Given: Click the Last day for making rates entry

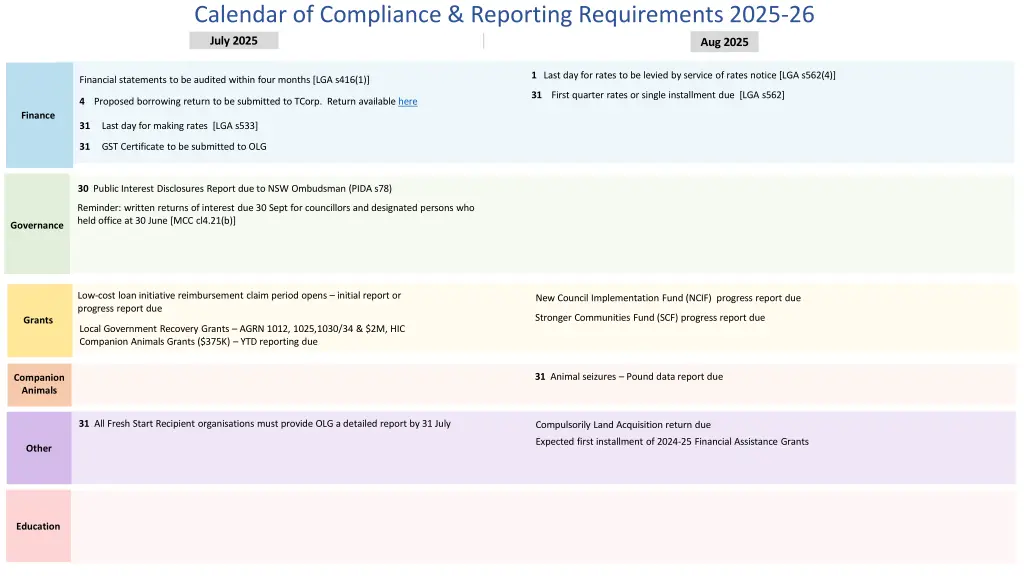Looking at the screenshot, I should (179, 126).
